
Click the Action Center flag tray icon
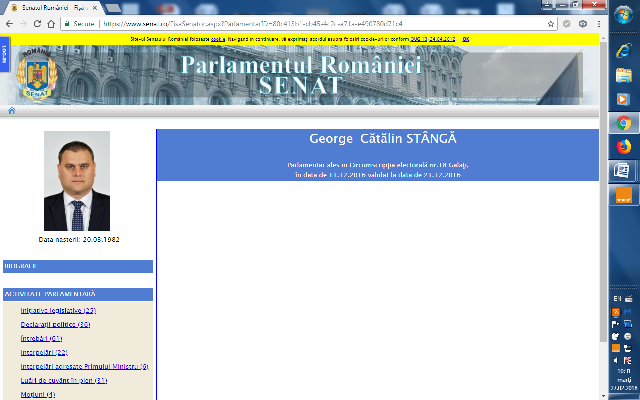click(x=616, y=324)
